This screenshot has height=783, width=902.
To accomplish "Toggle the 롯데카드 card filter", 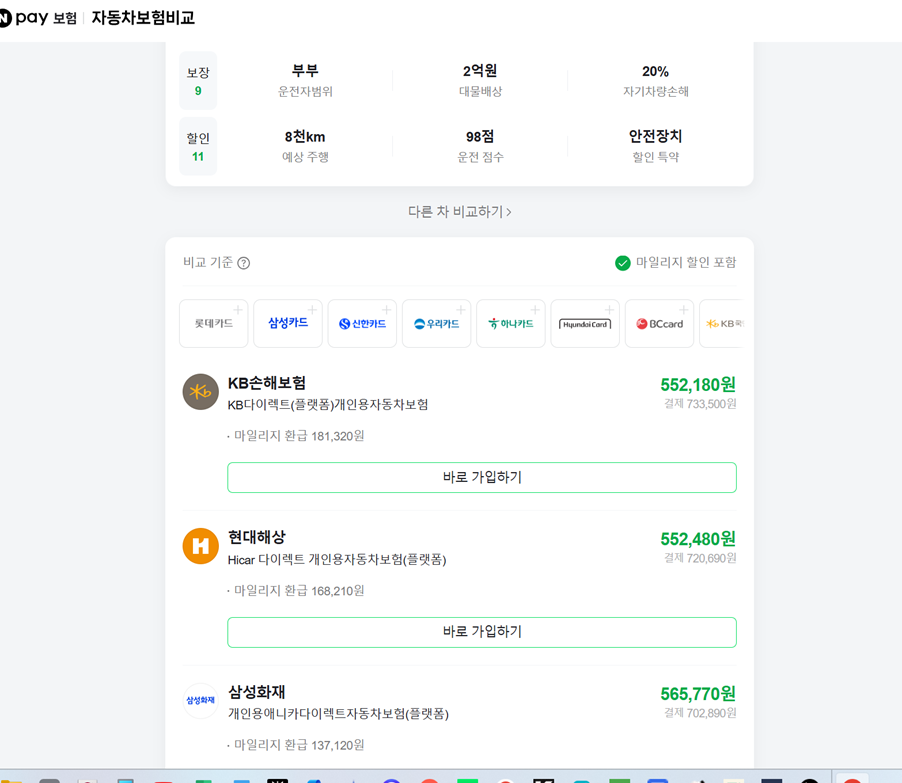I will (x=213, y=323).
